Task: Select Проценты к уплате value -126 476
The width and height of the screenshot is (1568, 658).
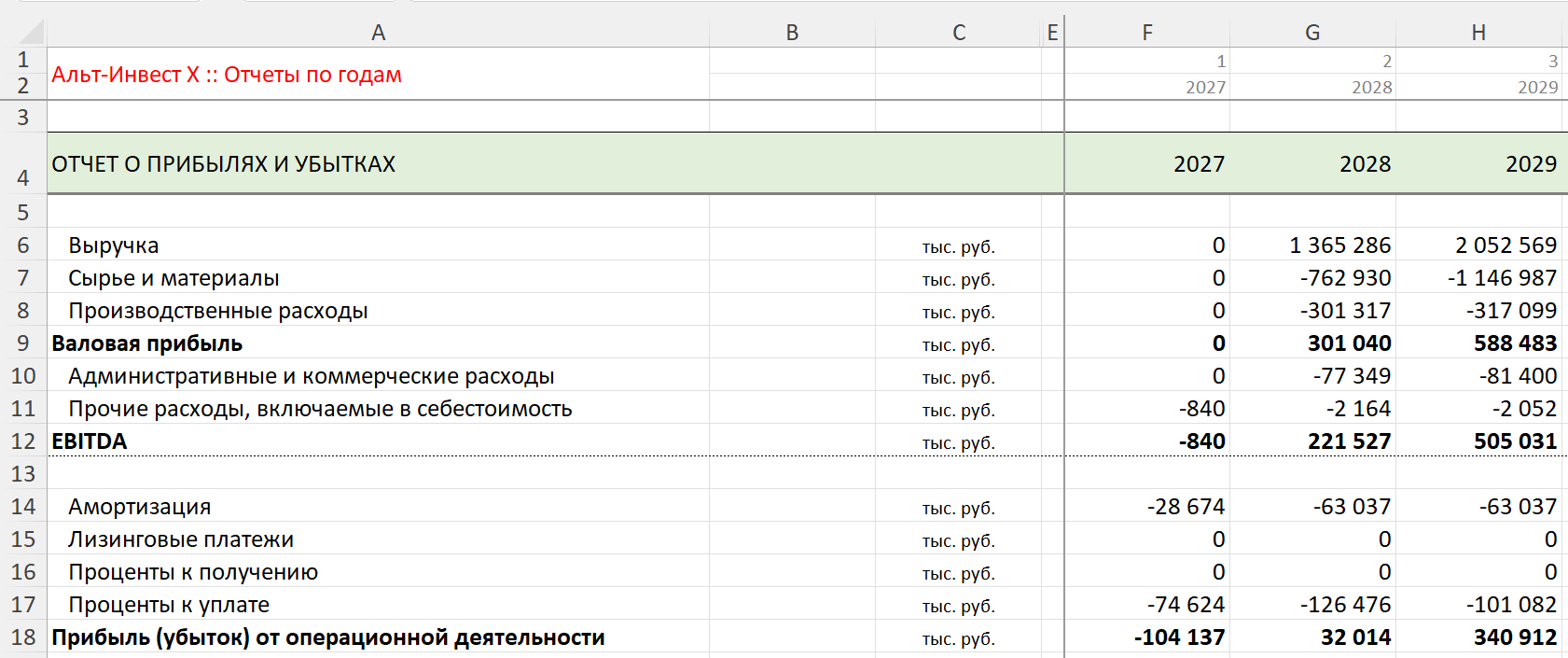Action: point(1345,605)
